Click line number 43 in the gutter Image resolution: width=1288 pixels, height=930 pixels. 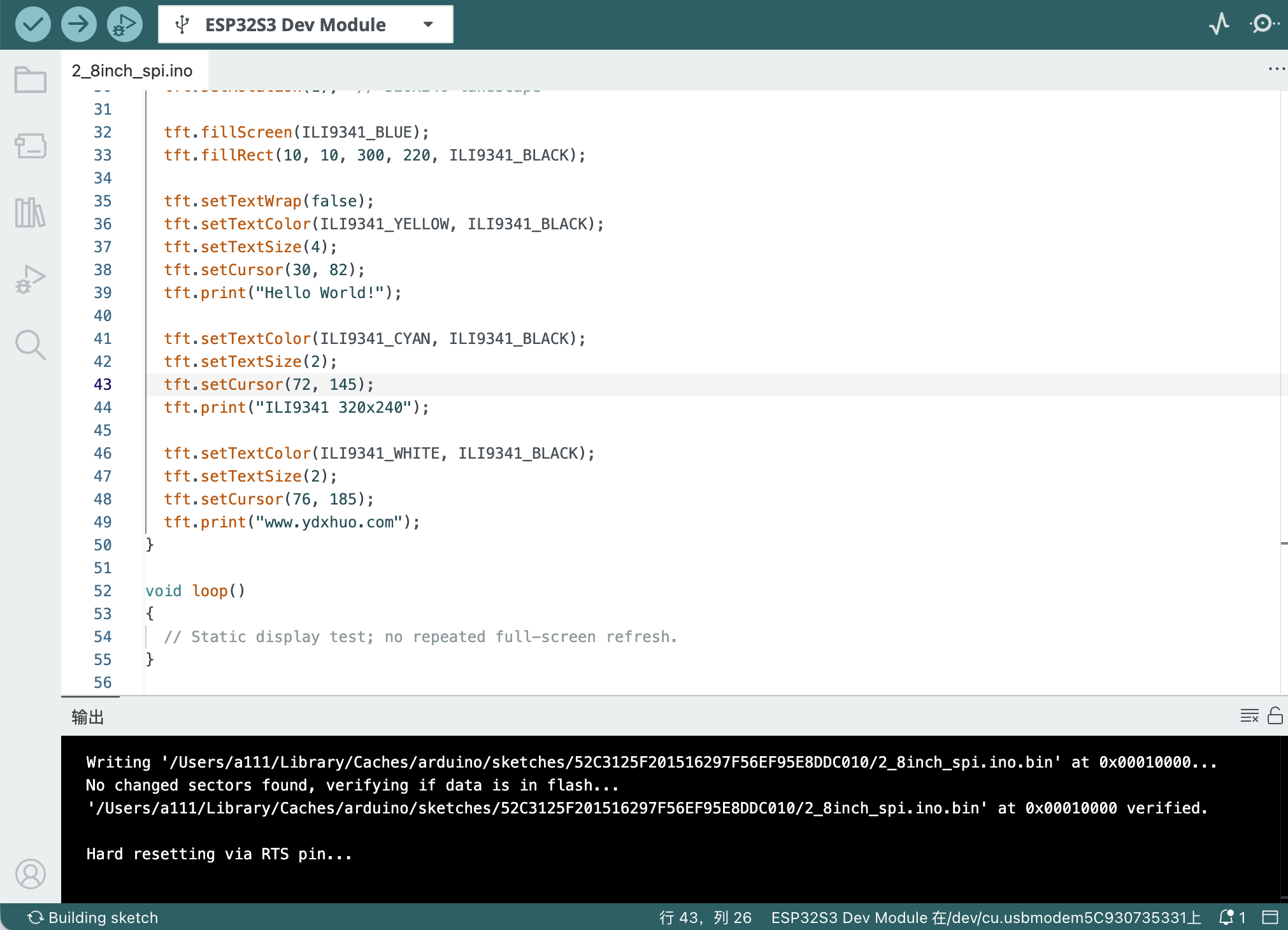(x=103, y=385)
